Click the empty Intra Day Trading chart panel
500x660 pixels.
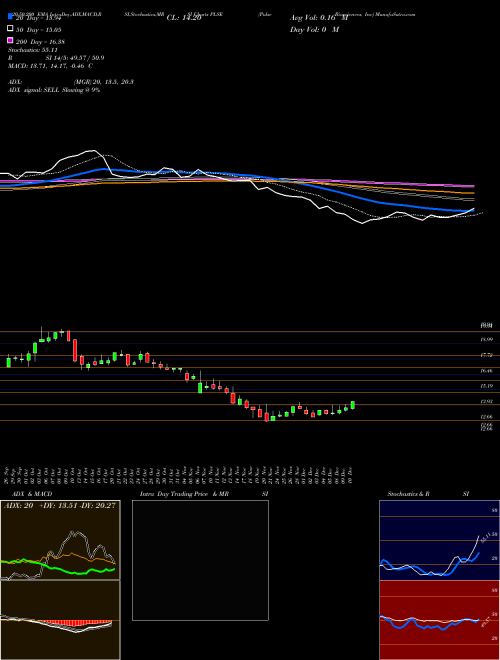pos(200,560)
